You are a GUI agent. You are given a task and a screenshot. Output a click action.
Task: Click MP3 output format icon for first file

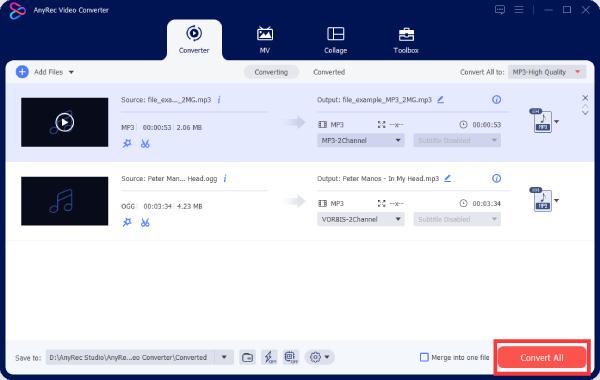(x=541, y=121)
